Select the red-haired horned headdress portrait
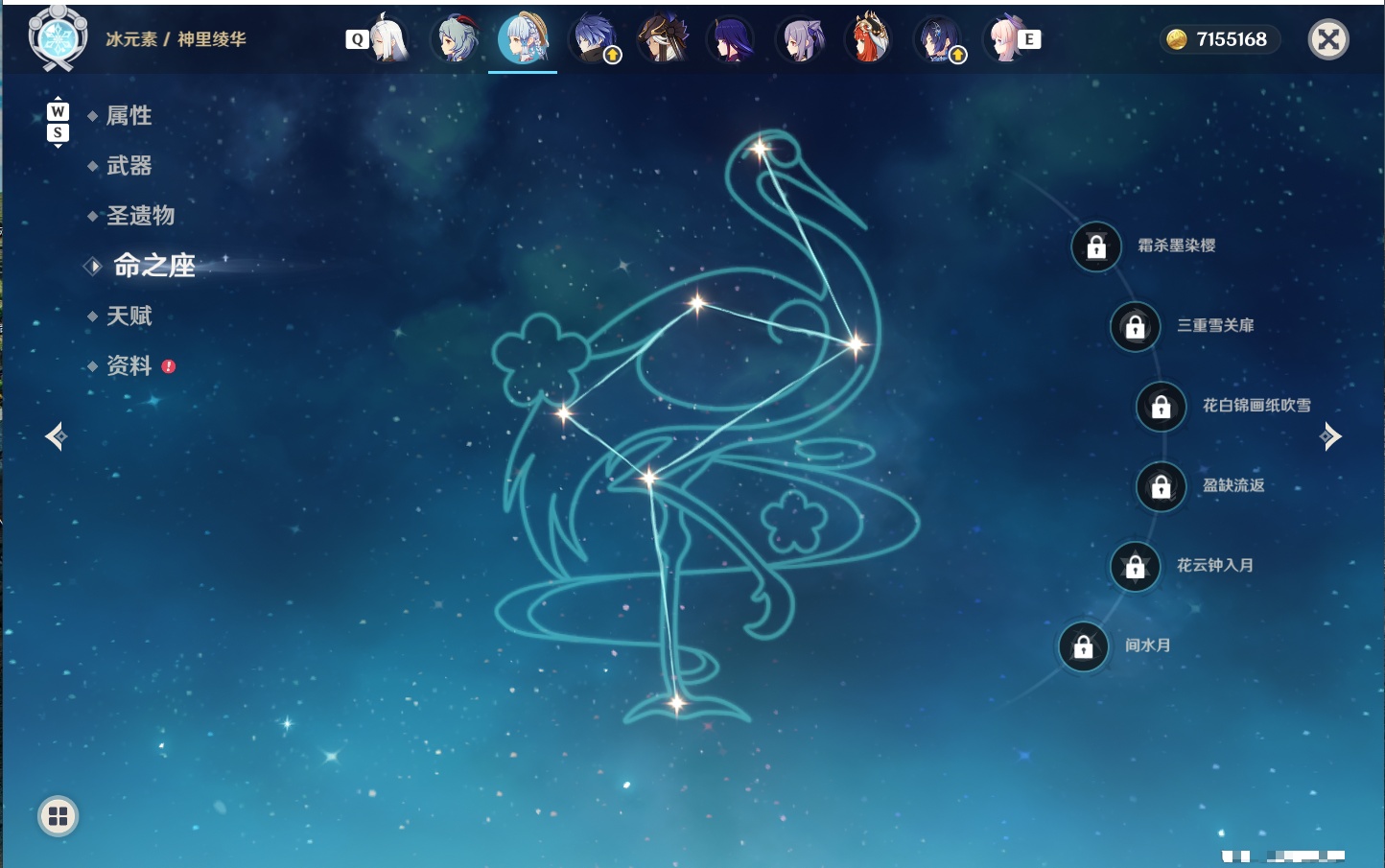The width and height of the screenshot is (1385, 868). pos(869,39)
